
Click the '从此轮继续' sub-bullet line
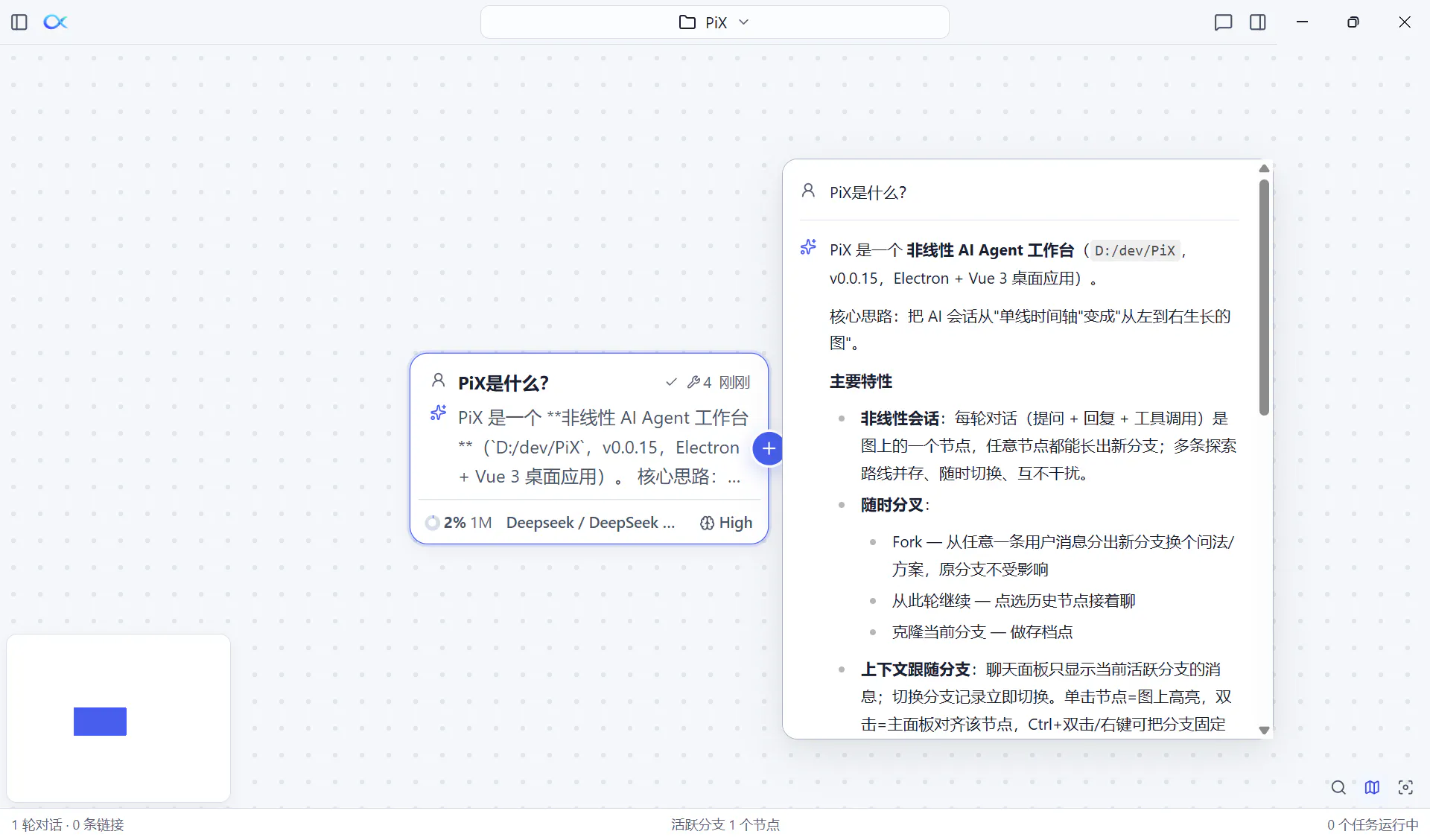pos(1014,601)
